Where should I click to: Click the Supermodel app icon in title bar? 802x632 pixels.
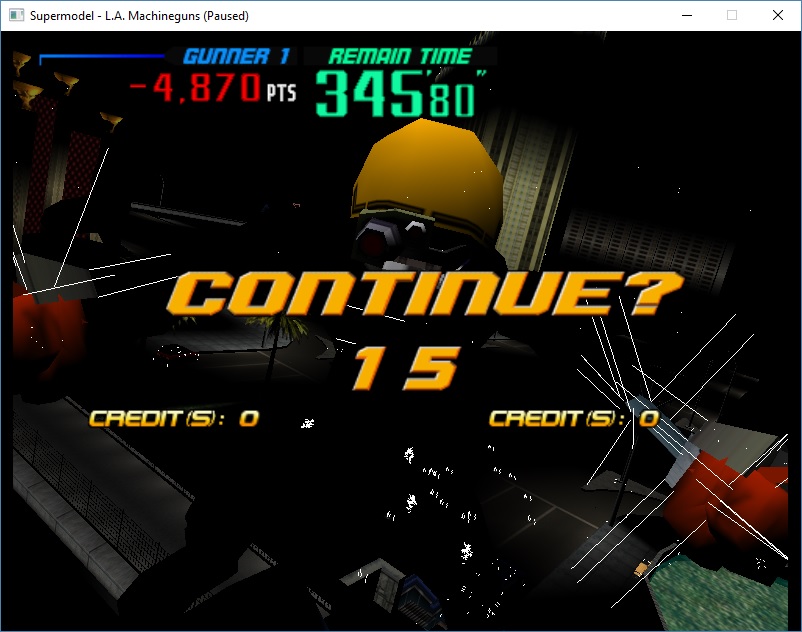(x=16, y=15)
